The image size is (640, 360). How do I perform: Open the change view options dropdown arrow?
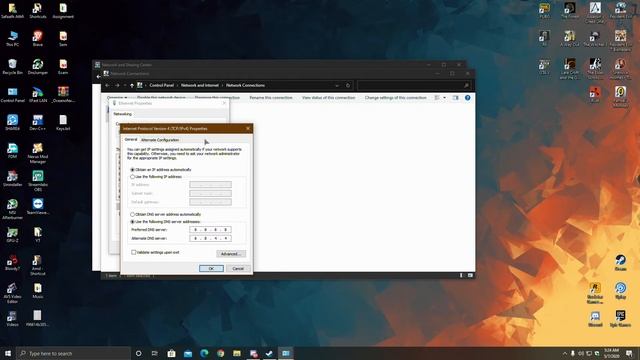(444, 98)
